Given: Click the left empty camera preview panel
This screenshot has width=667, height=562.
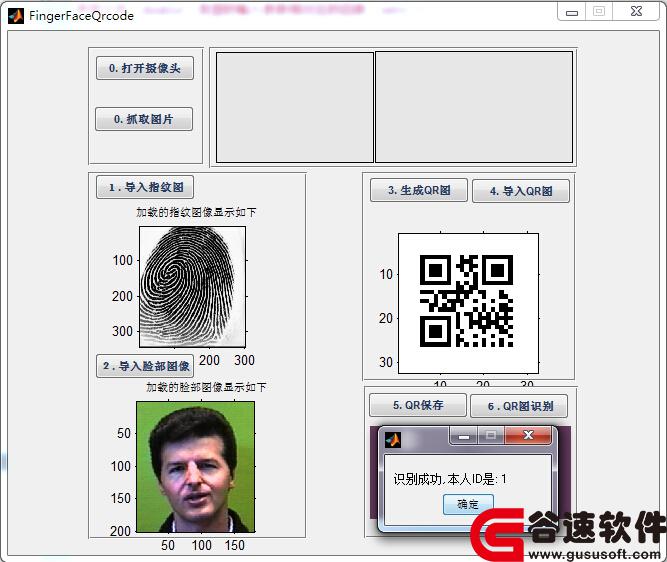Looking at the screenshot, I should point(295,107).
